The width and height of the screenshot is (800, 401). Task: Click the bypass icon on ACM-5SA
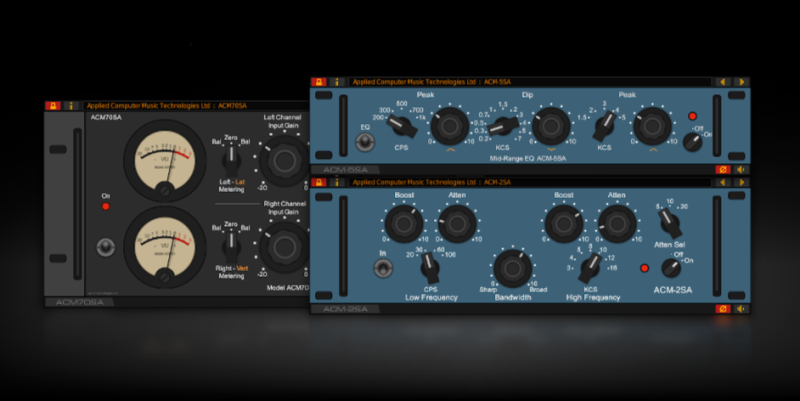(x=722, y=169)
